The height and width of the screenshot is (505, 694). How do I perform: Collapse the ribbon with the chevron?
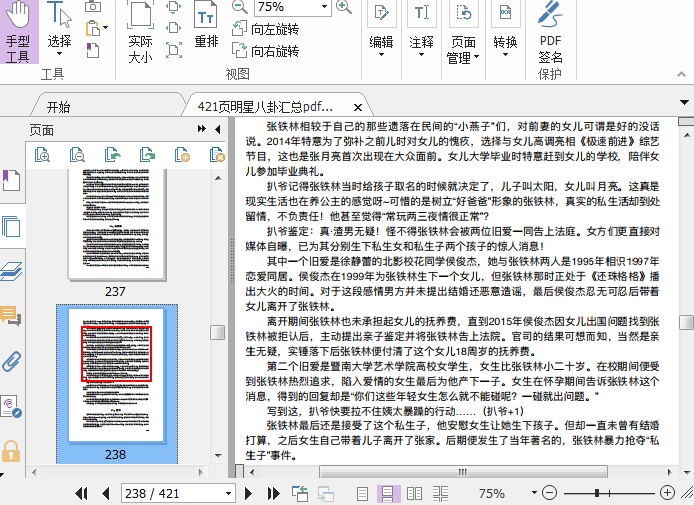pos(681,74)
